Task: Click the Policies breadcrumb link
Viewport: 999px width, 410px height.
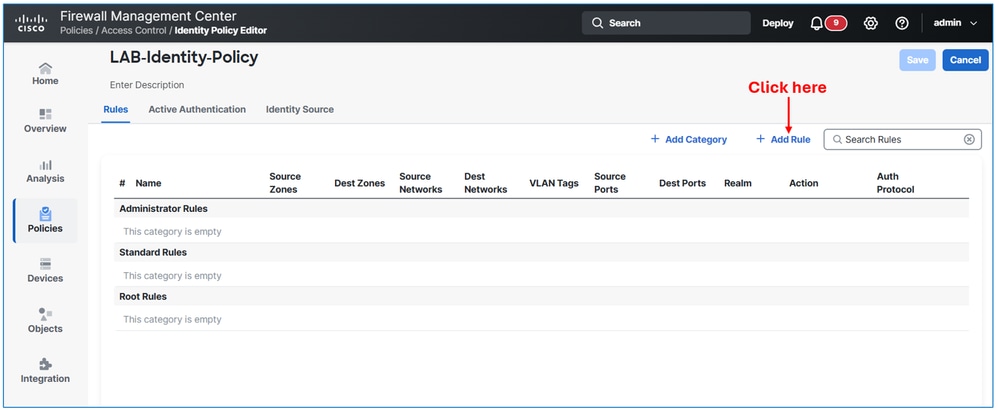Action: tap(76, 31)
